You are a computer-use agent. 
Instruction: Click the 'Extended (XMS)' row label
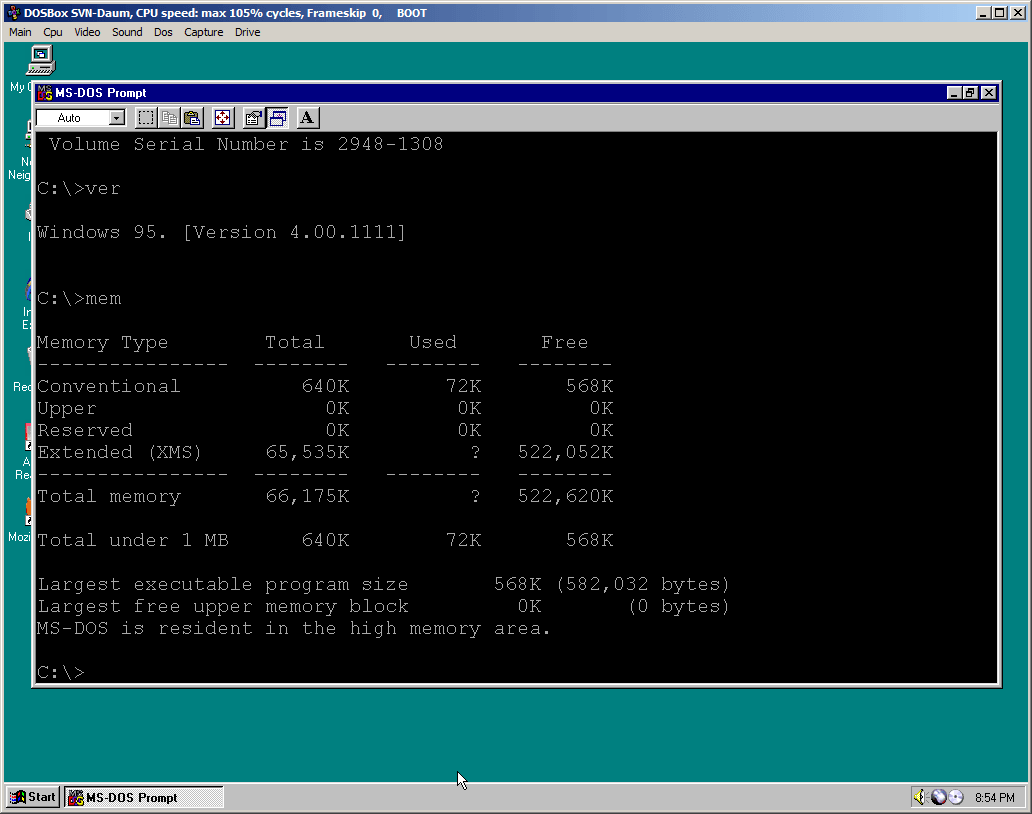point(119,453)
